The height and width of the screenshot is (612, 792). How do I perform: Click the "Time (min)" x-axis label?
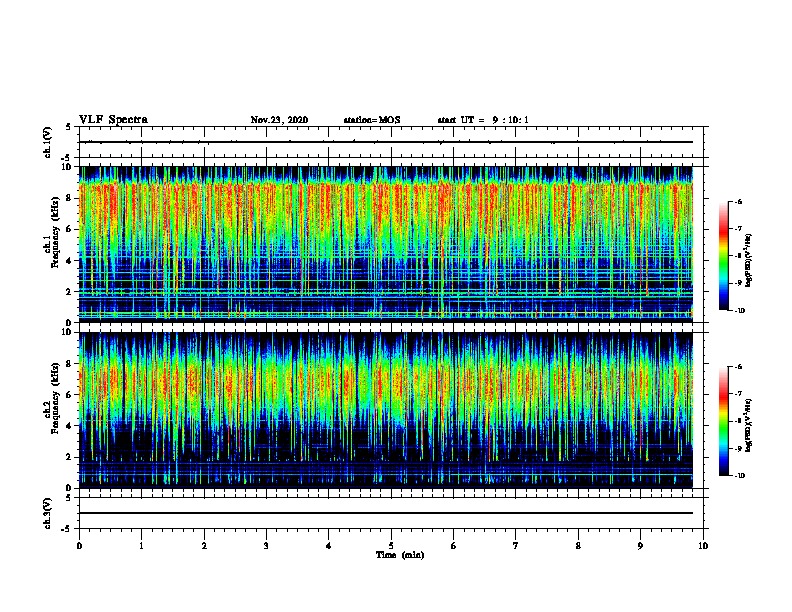click(x=400, y=555)
